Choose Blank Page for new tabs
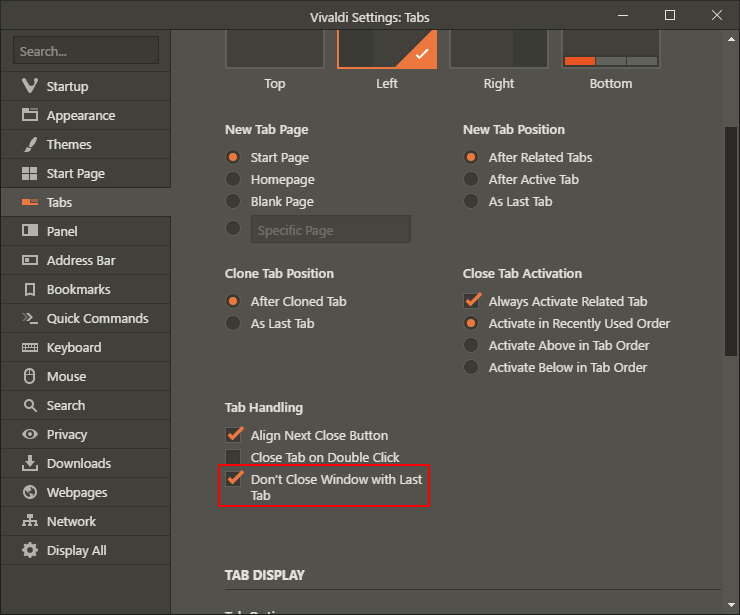 click(x=233, y=202)
